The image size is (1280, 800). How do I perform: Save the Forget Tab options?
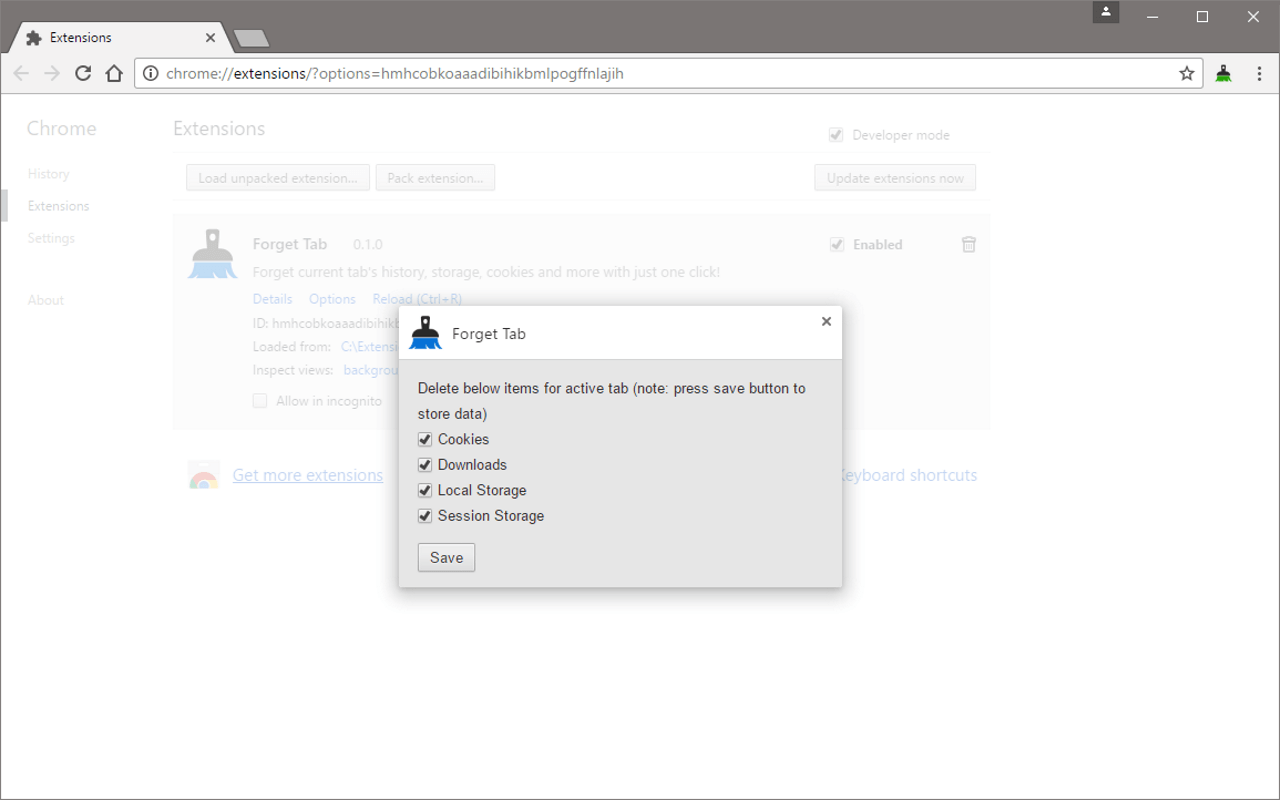tap(446, 558)
